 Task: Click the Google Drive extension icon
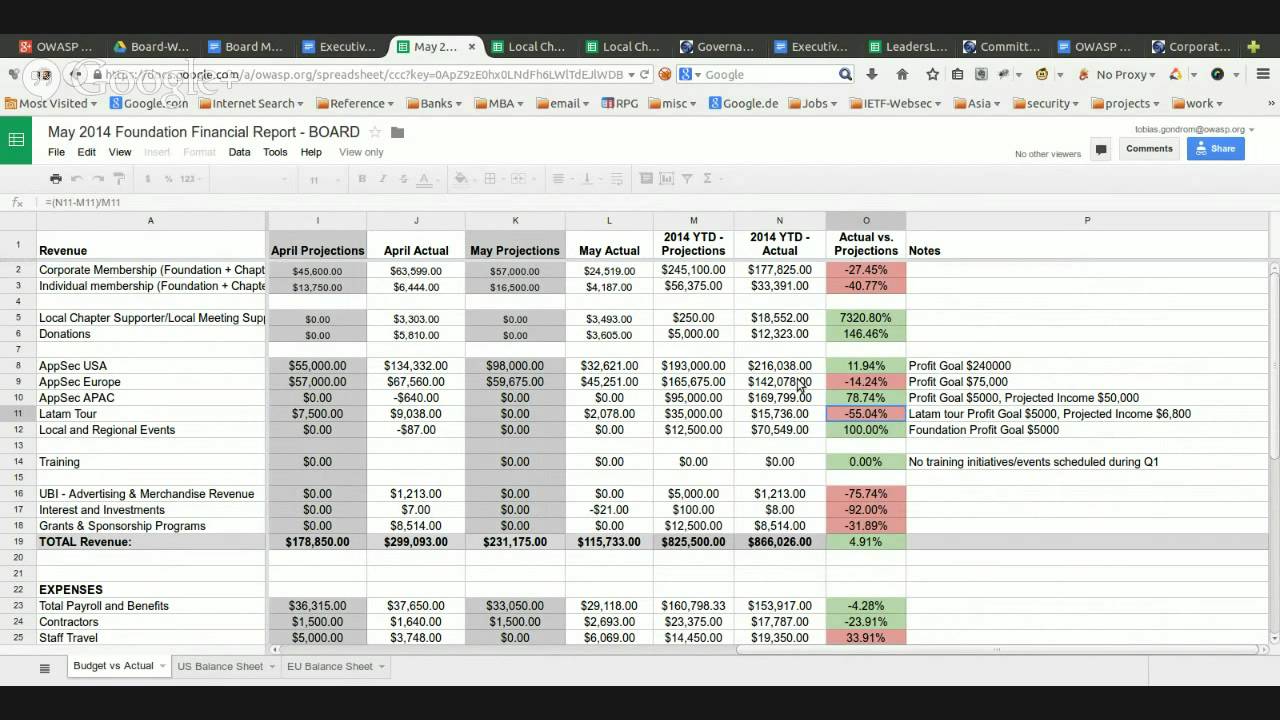pos(1176,74)
